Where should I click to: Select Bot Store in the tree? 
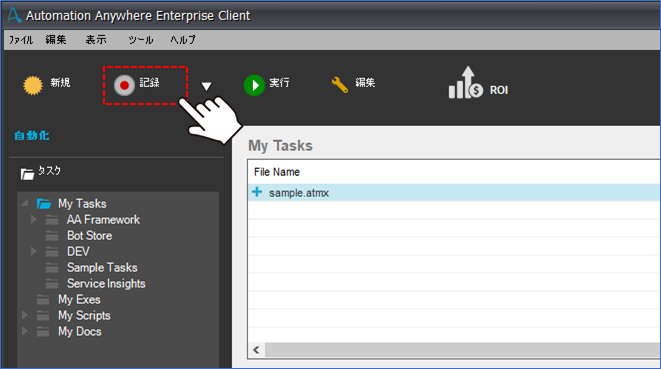[x=89, y=236]
